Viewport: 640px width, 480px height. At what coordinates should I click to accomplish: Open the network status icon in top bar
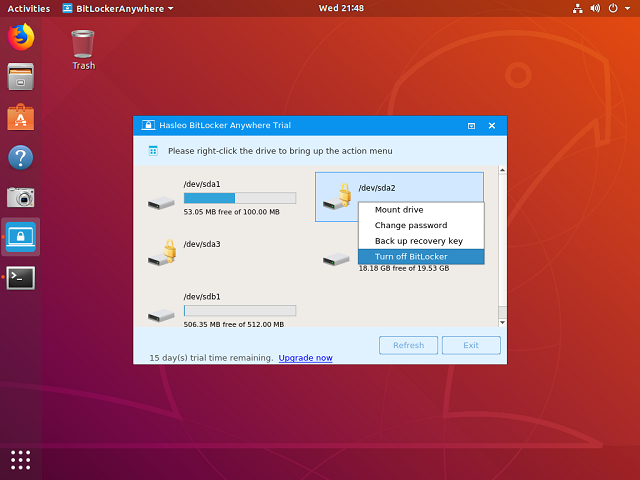pyautogui.click(x=578, y=8)
